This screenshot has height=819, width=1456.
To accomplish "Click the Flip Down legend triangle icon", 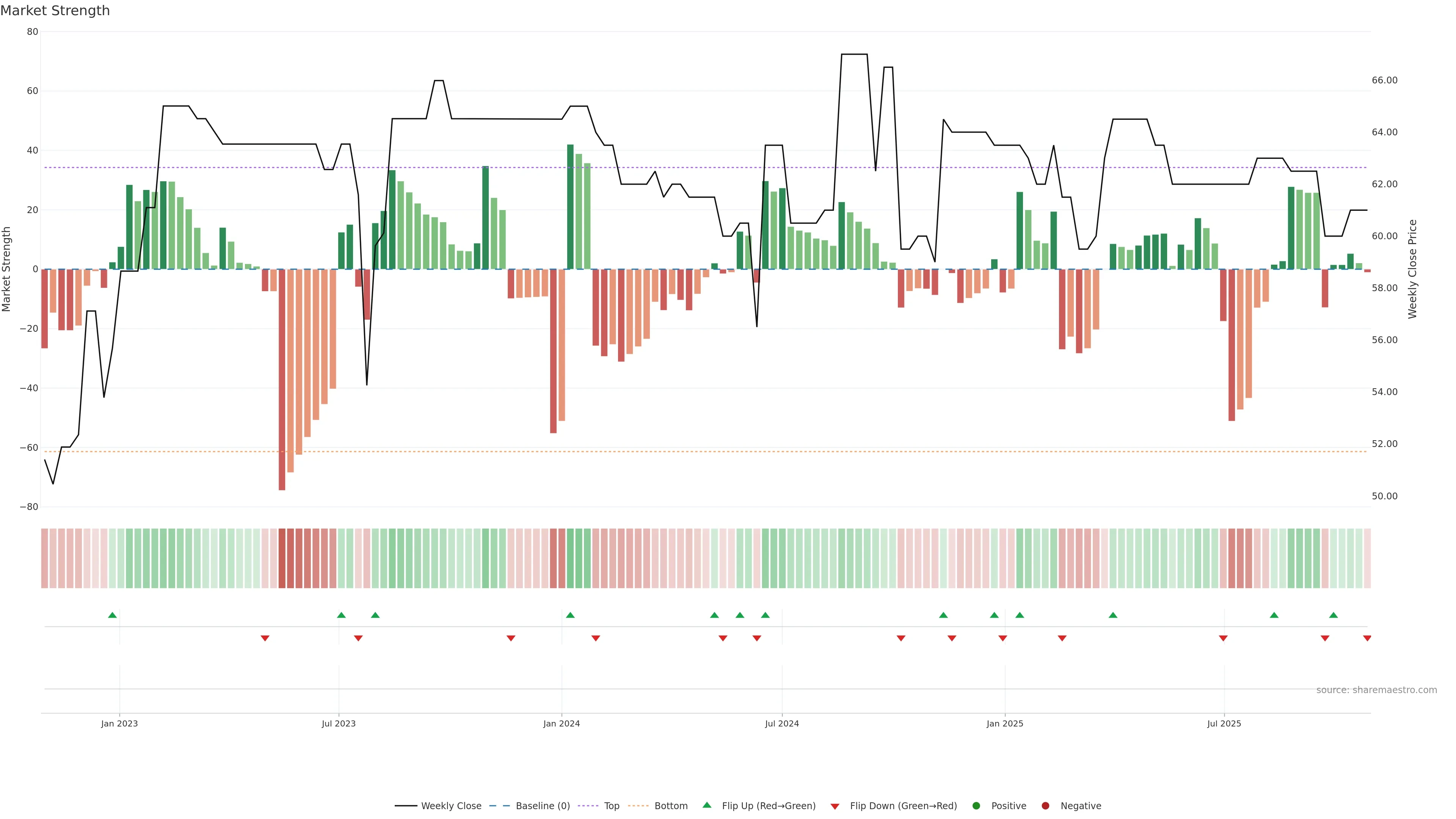I will click(835, 806).
